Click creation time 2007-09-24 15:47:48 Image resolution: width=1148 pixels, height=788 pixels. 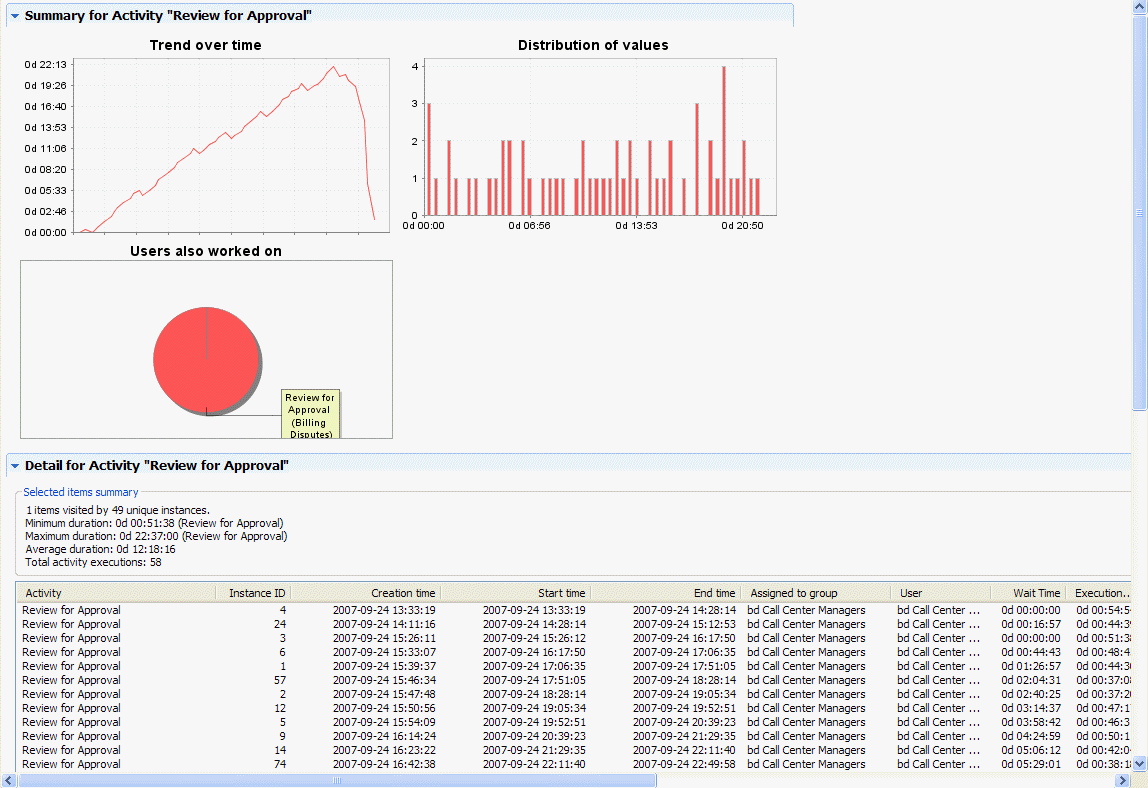point(384,694)
